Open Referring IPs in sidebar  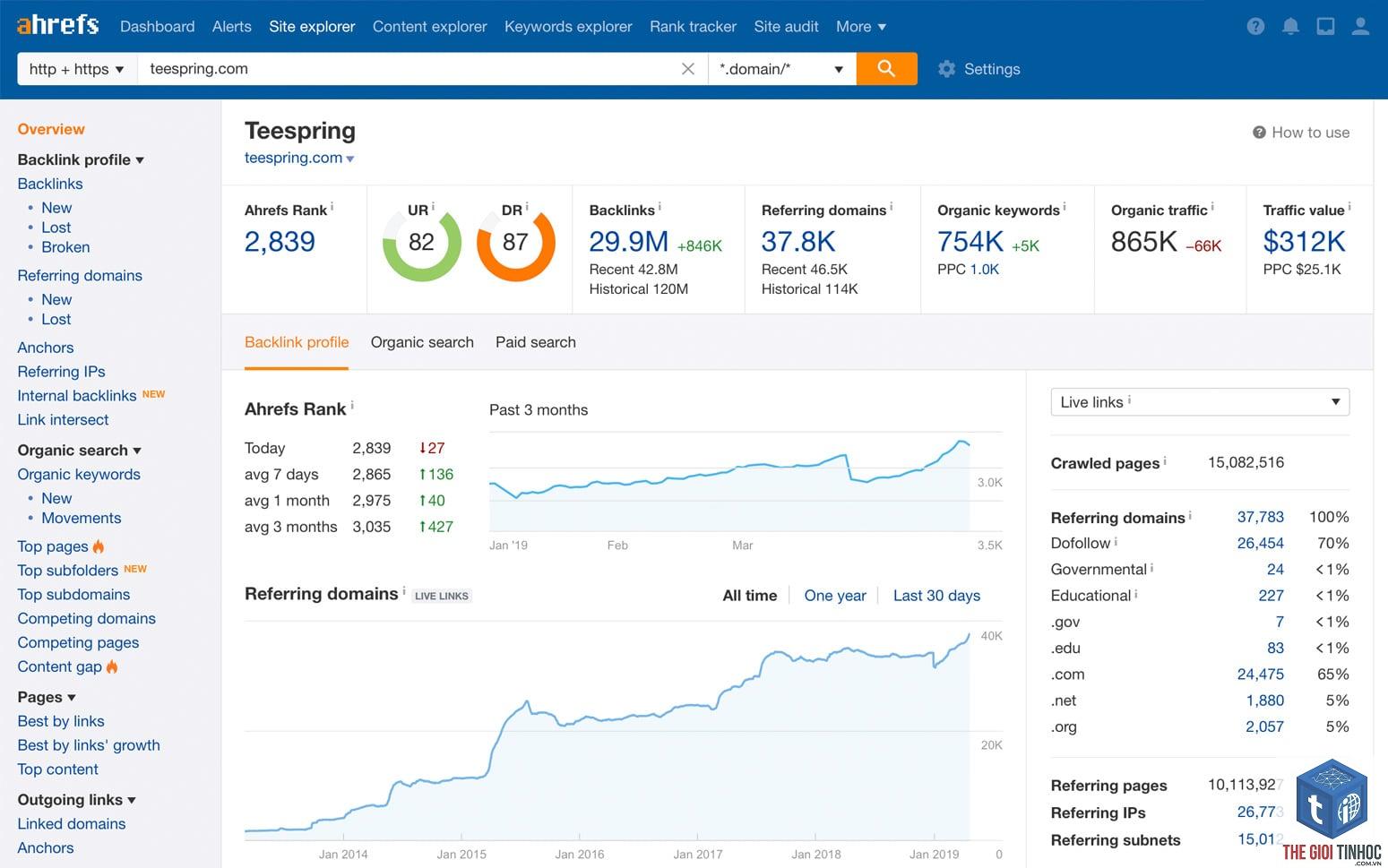tap(61, 371)
